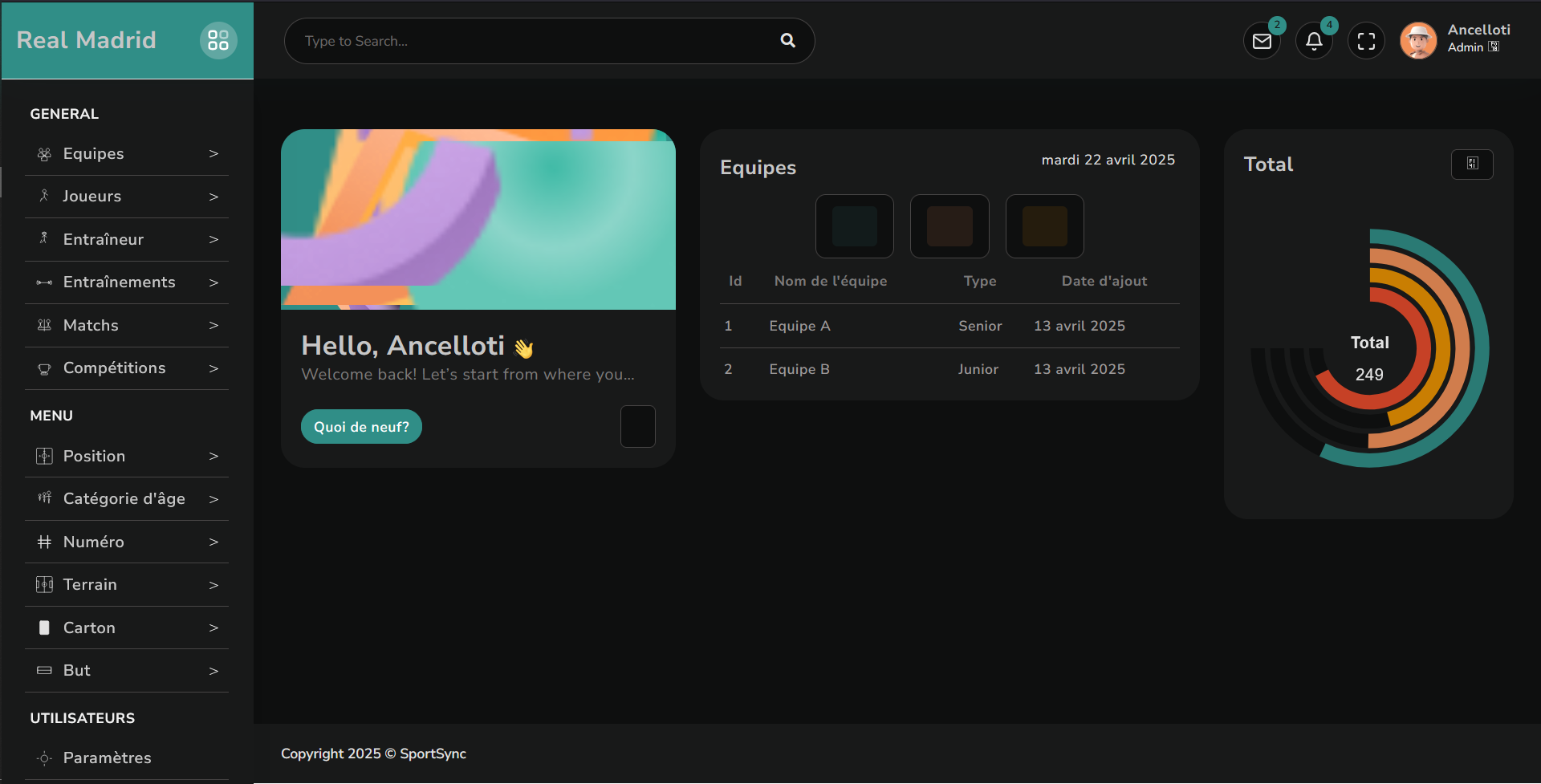
Task: Expand the Equipes sidebar chevron
Action: (x=213, y=153)
